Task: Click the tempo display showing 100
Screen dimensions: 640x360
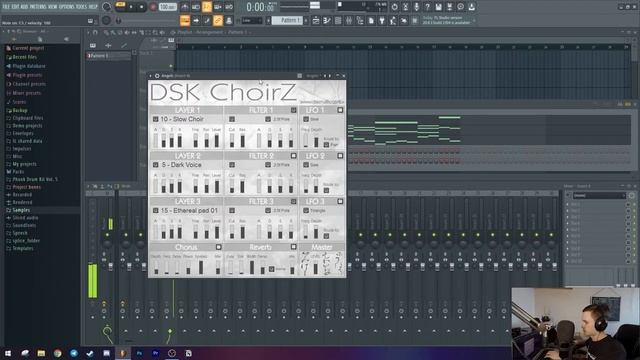Action: [x=168, y=7]
